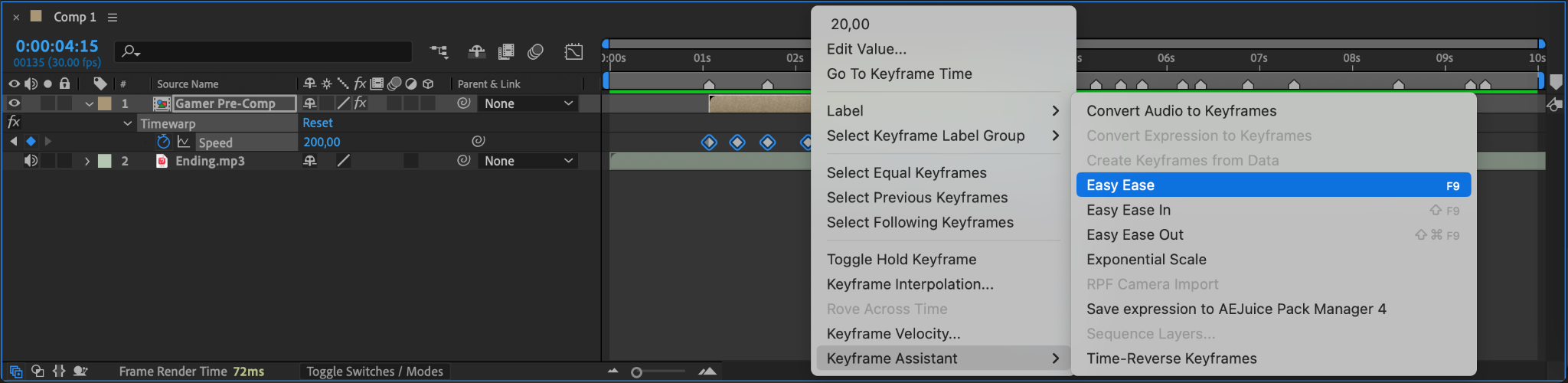Collapse the Timewarp effect properties

click(x=127, y=123)
